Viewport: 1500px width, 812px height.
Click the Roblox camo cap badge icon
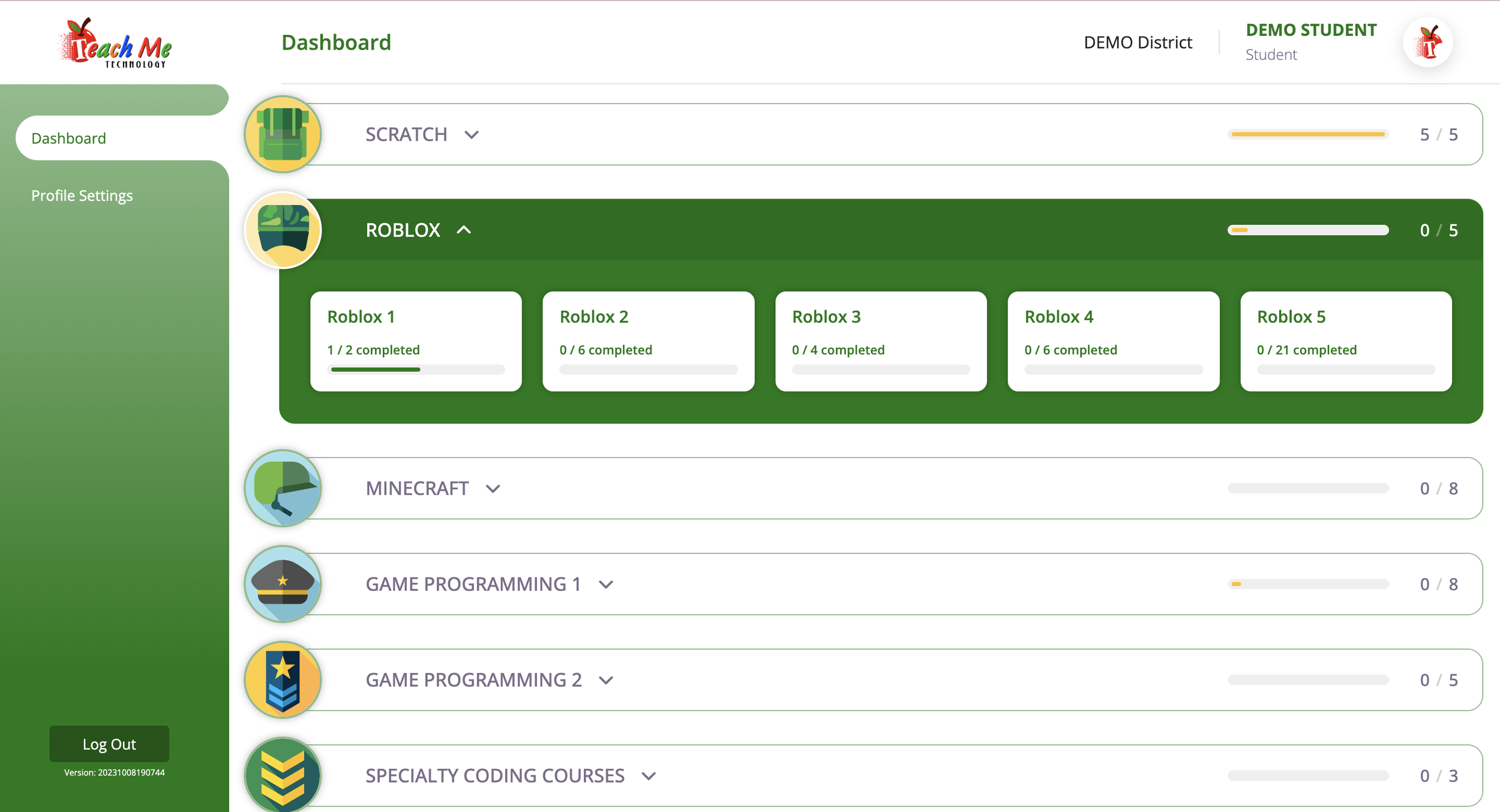(x=283, y=230)
